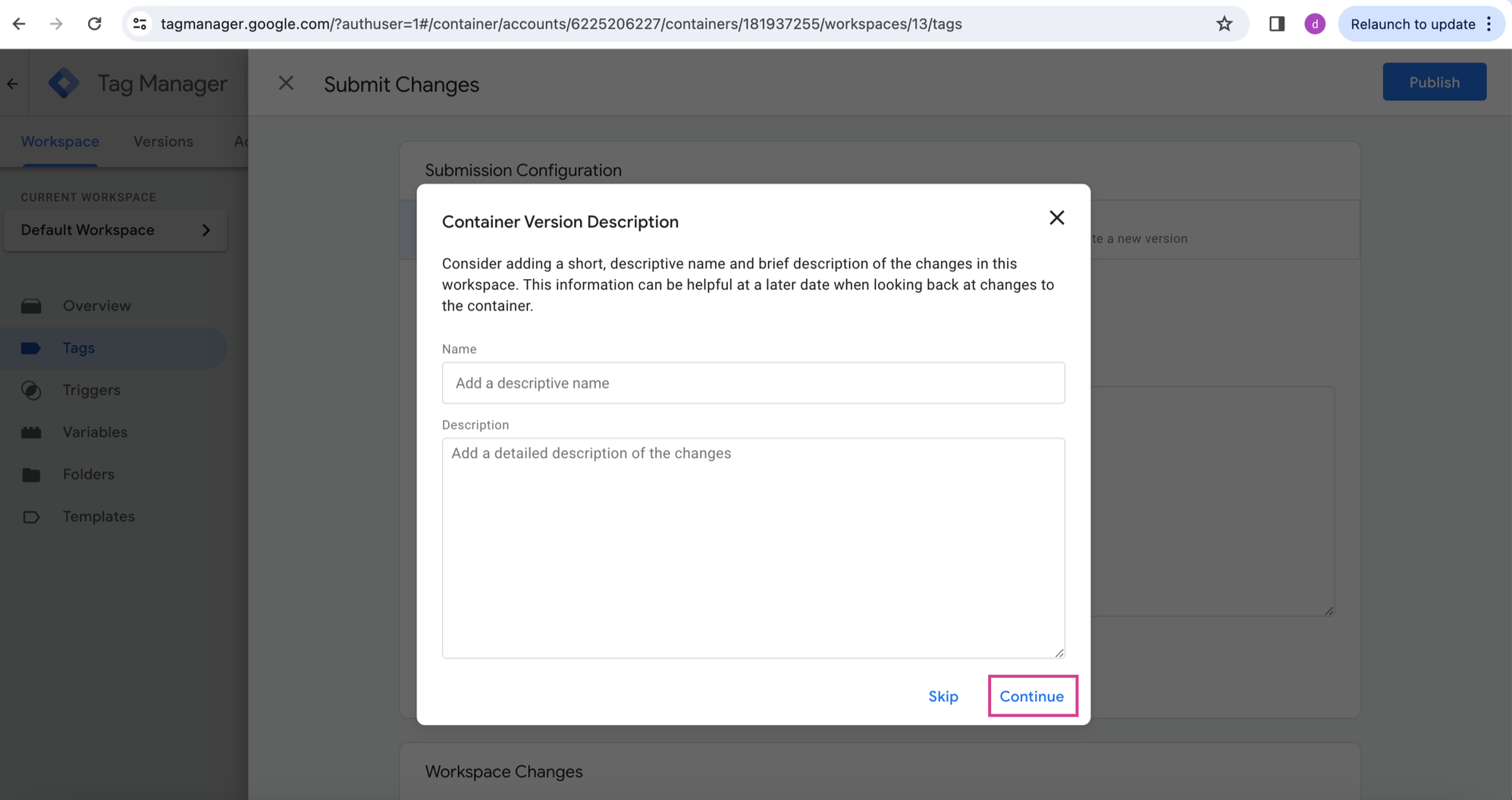Skip the version description step
This screenshot has height=800, width=1512.
tap(943, 696)
